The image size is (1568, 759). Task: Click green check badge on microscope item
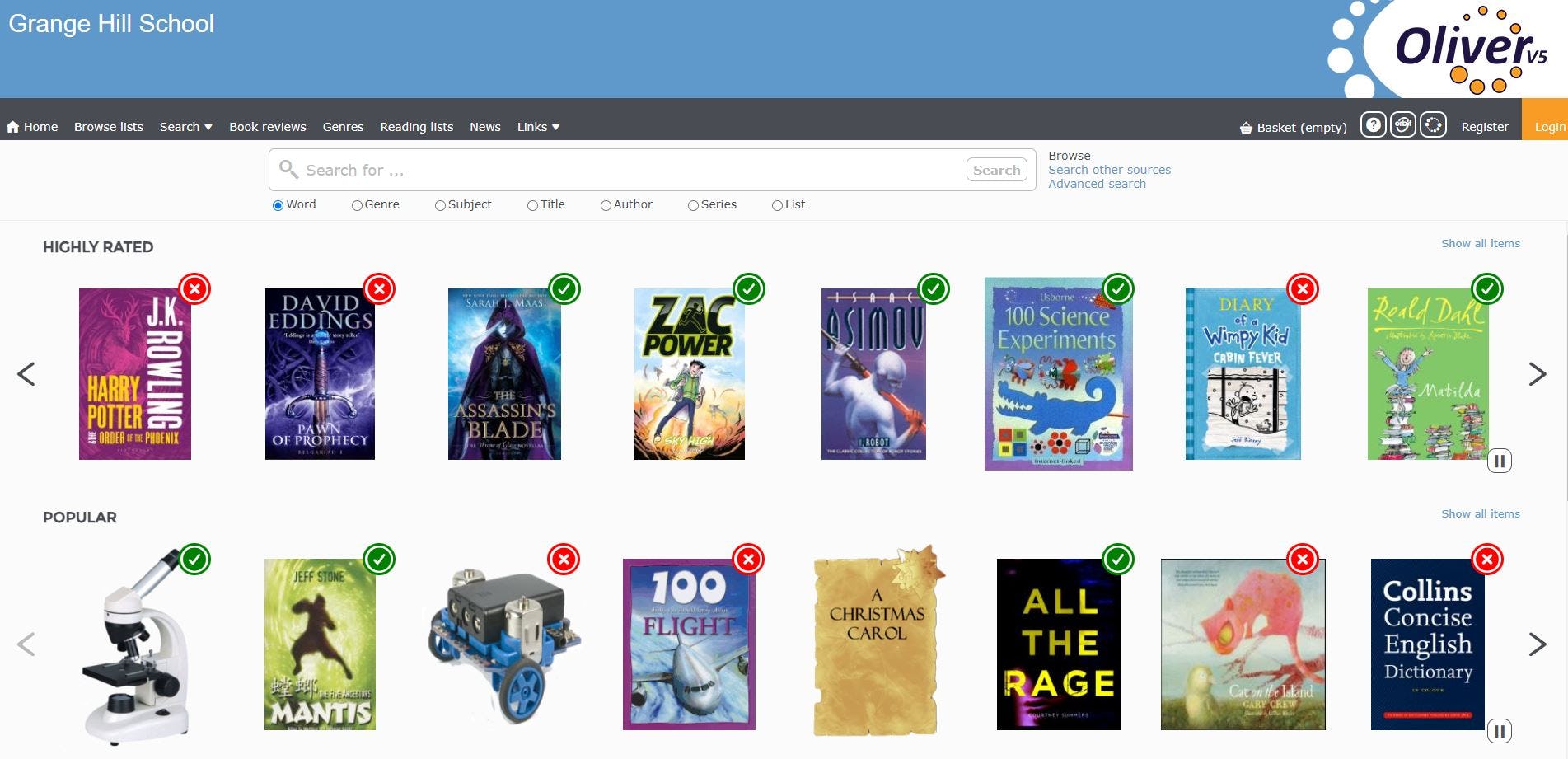(x=194, y=560)
